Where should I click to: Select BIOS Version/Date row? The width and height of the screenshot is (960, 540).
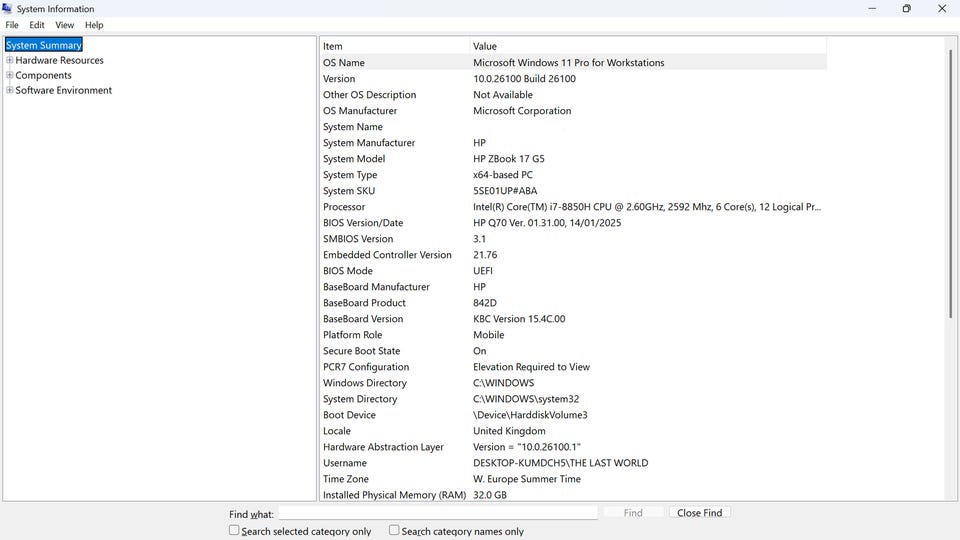tap(573, 223)
